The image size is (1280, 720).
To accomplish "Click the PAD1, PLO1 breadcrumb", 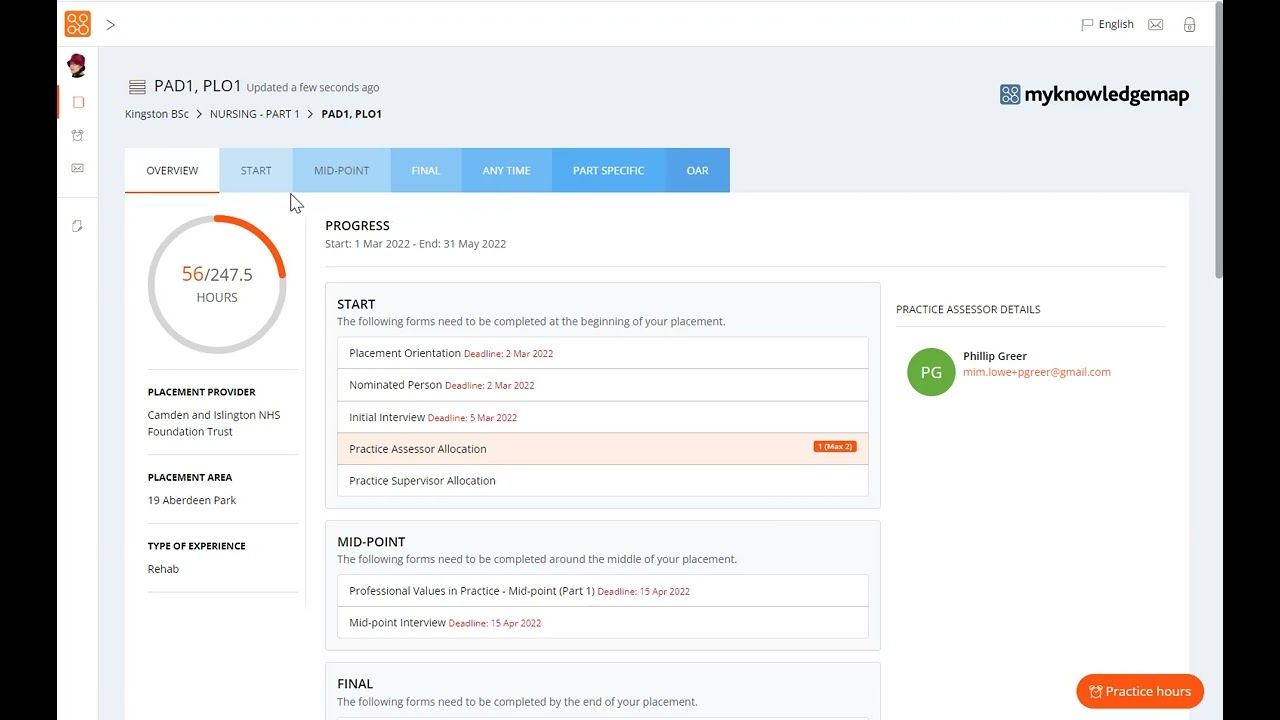I will [x=351, y=114].
